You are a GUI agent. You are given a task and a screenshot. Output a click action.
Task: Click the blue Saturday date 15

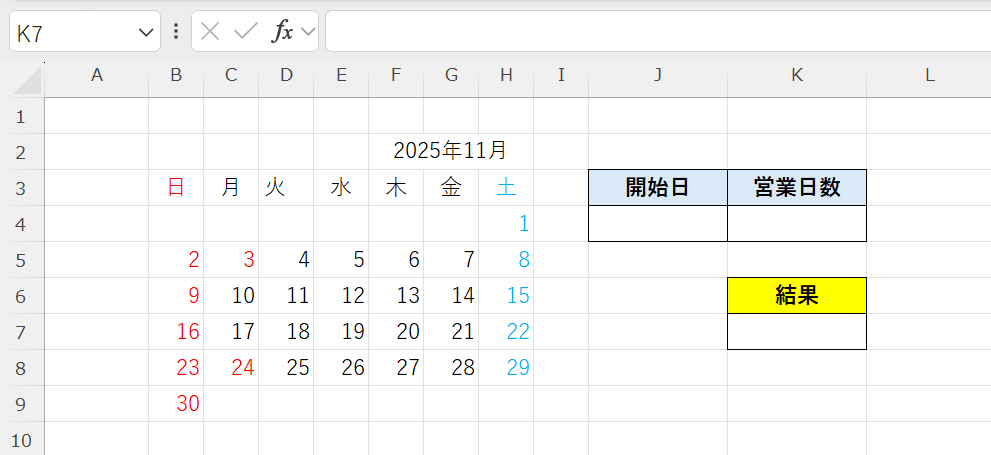[x=506, y=296]
